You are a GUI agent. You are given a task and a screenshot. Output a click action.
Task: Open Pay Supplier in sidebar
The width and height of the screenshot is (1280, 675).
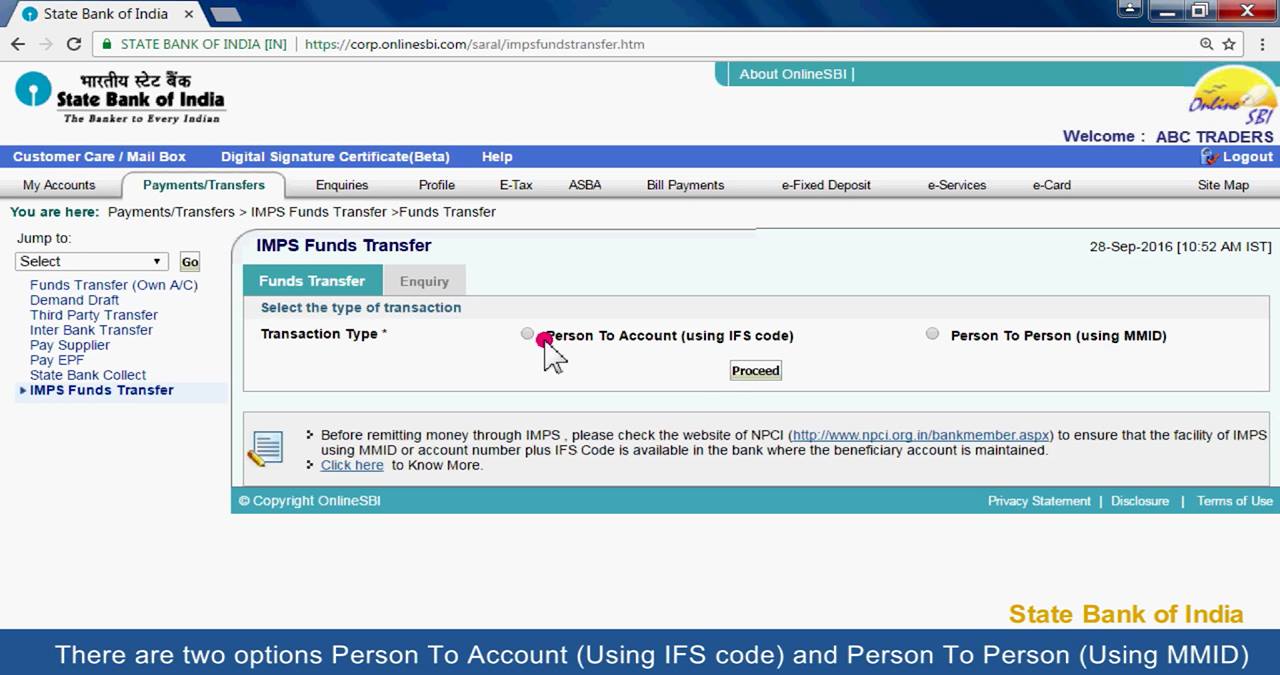(x=70, y=345)
